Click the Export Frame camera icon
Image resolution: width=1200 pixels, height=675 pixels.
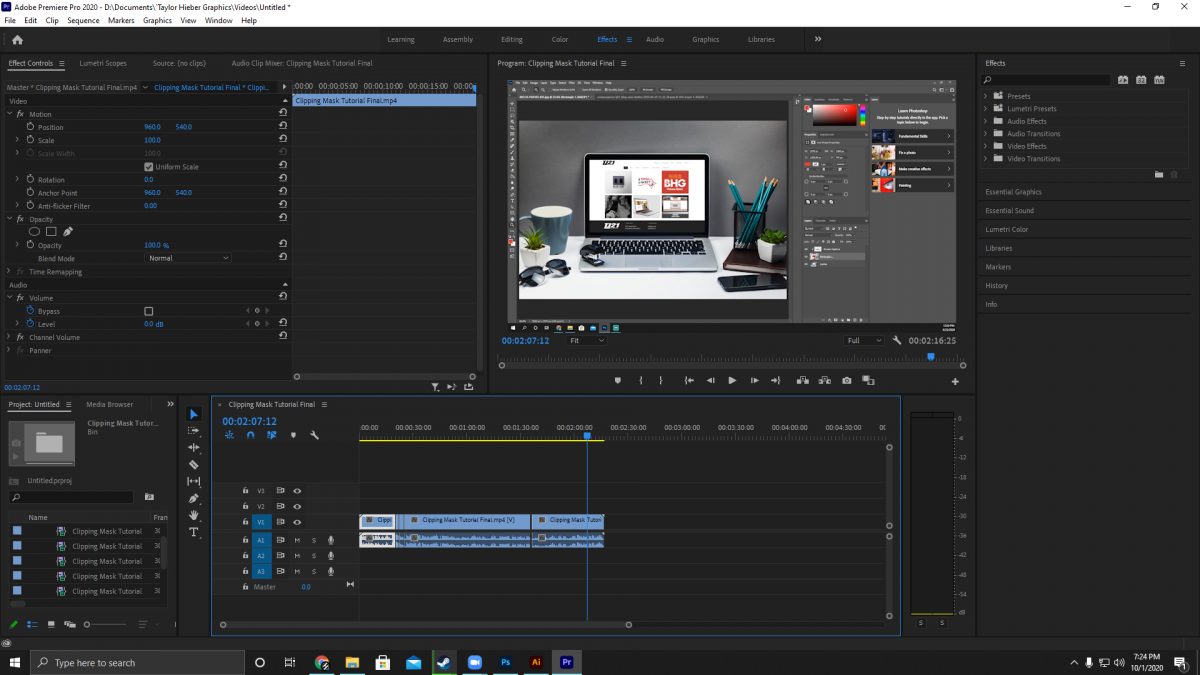[847, 381]
